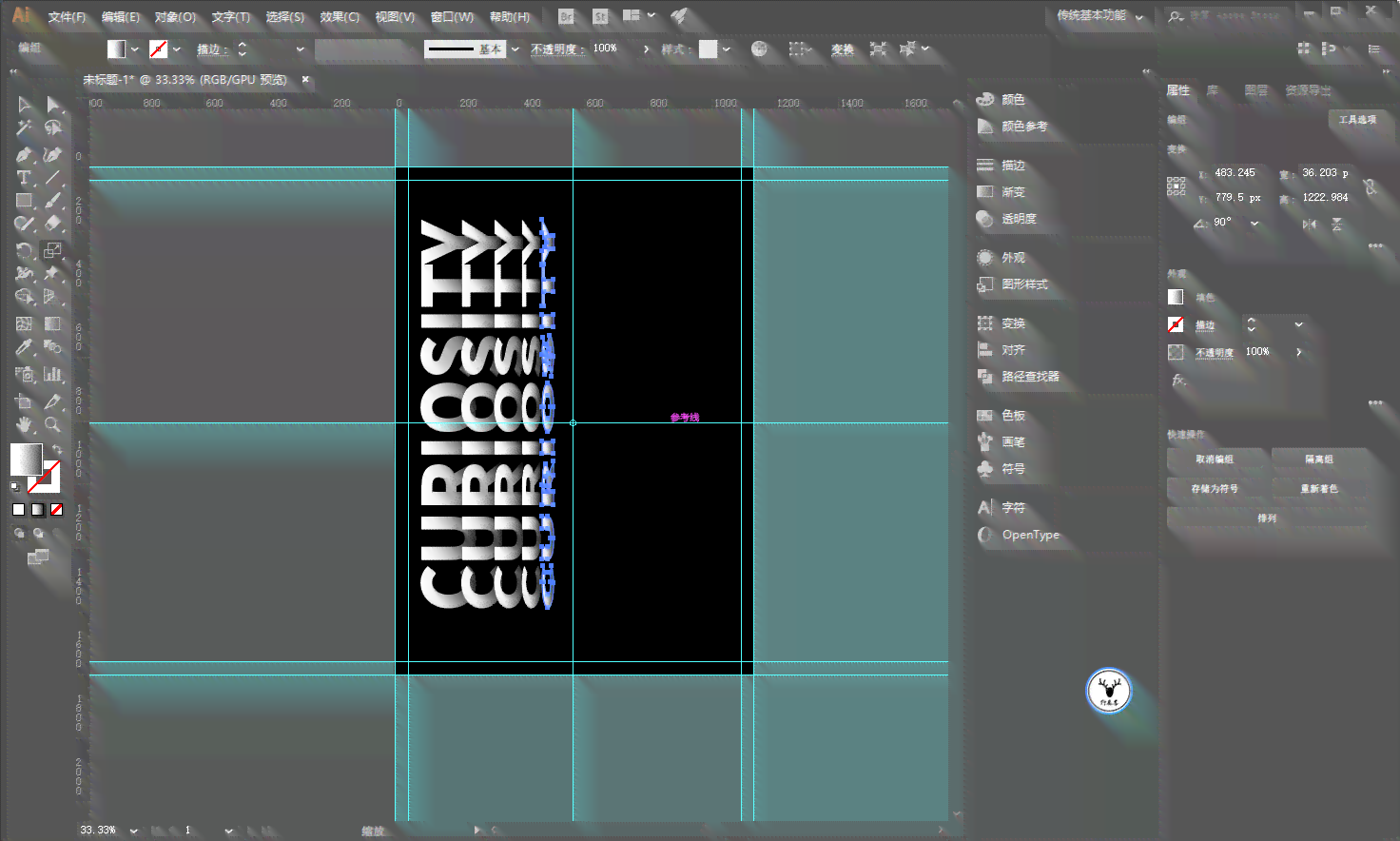Pick the Magic Wand tool
Image resolution: width=1400 pixels, height=841 pixels.
click(x=24, y=127)
